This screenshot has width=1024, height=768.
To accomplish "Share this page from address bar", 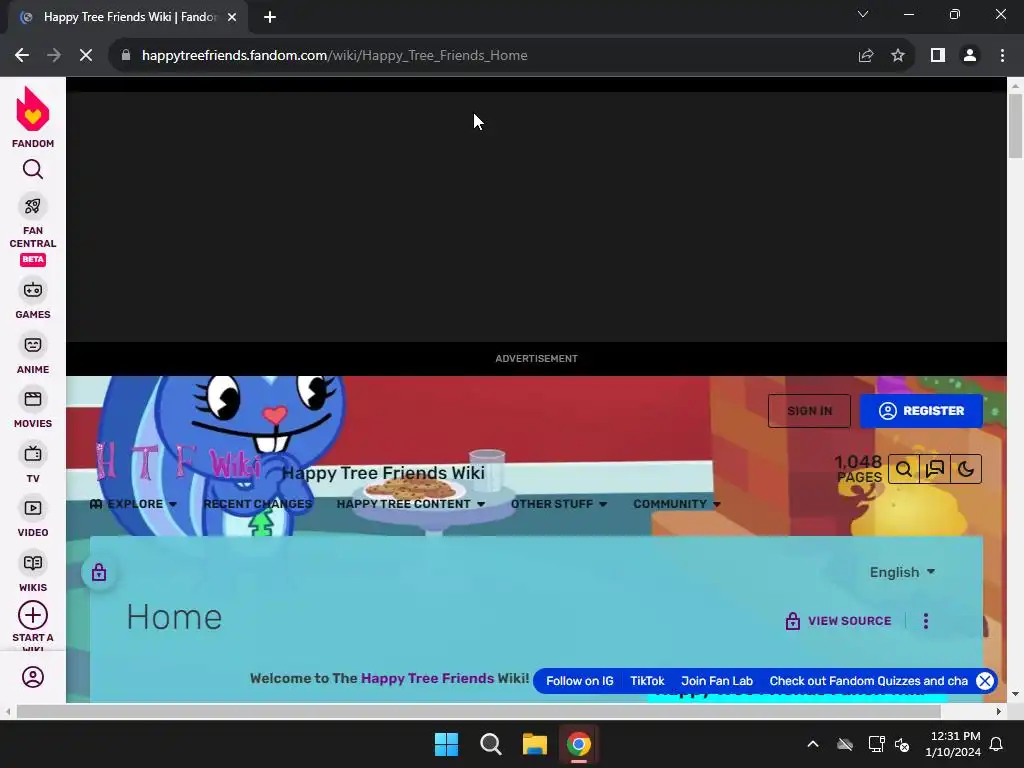I will click(x=866, y=56).
